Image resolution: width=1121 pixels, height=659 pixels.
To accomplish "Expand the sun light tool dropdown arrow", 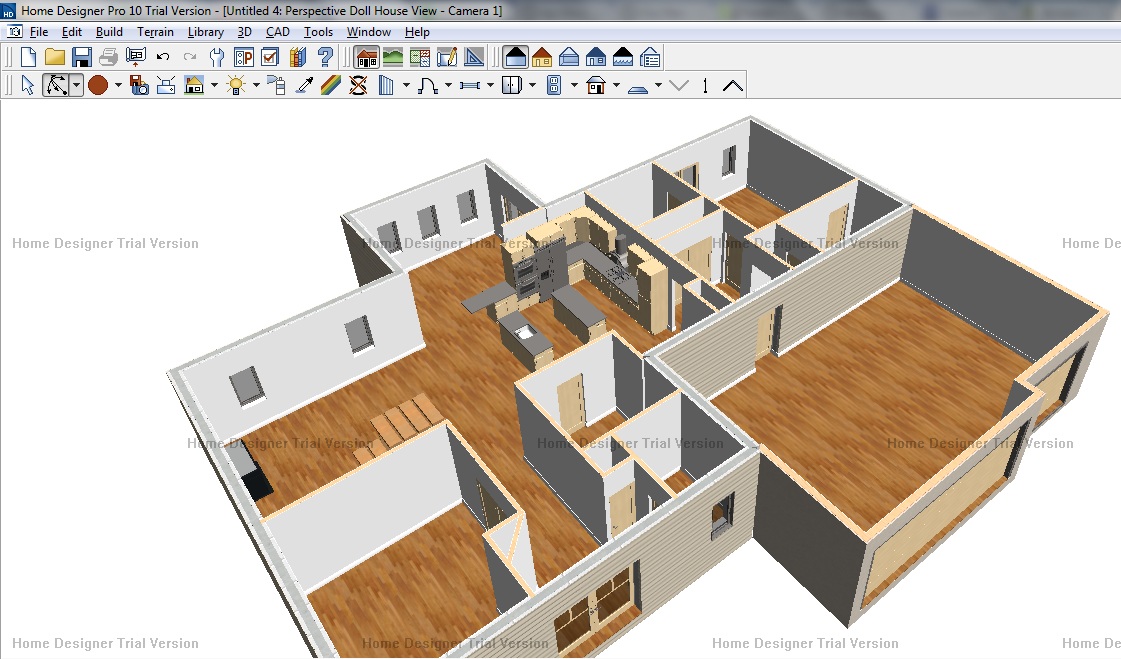I will [x=256, y=86].
